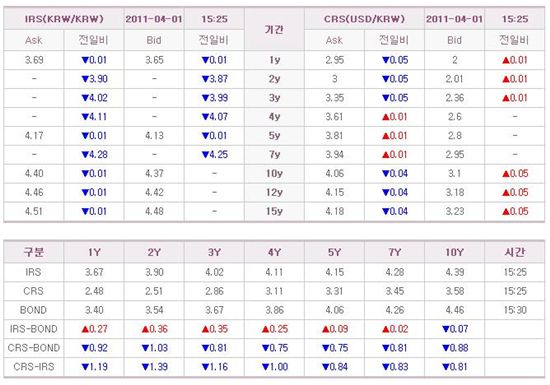Click the IRS(KRW/KRW) table header

64,19
